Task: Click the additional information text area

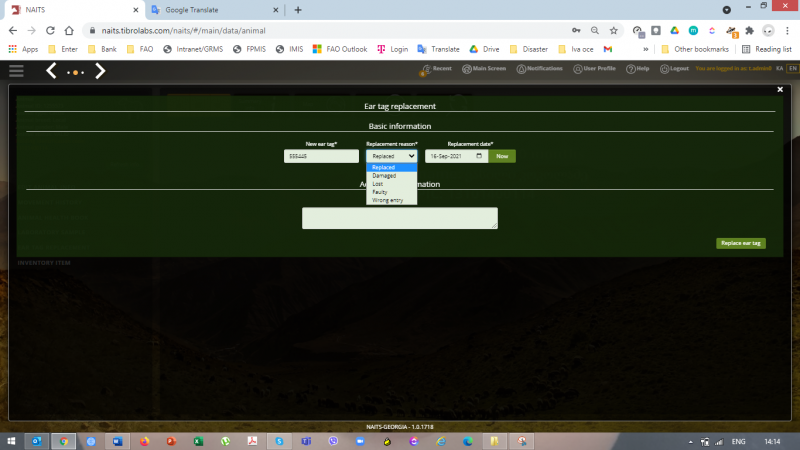Action: coord(400,218)
